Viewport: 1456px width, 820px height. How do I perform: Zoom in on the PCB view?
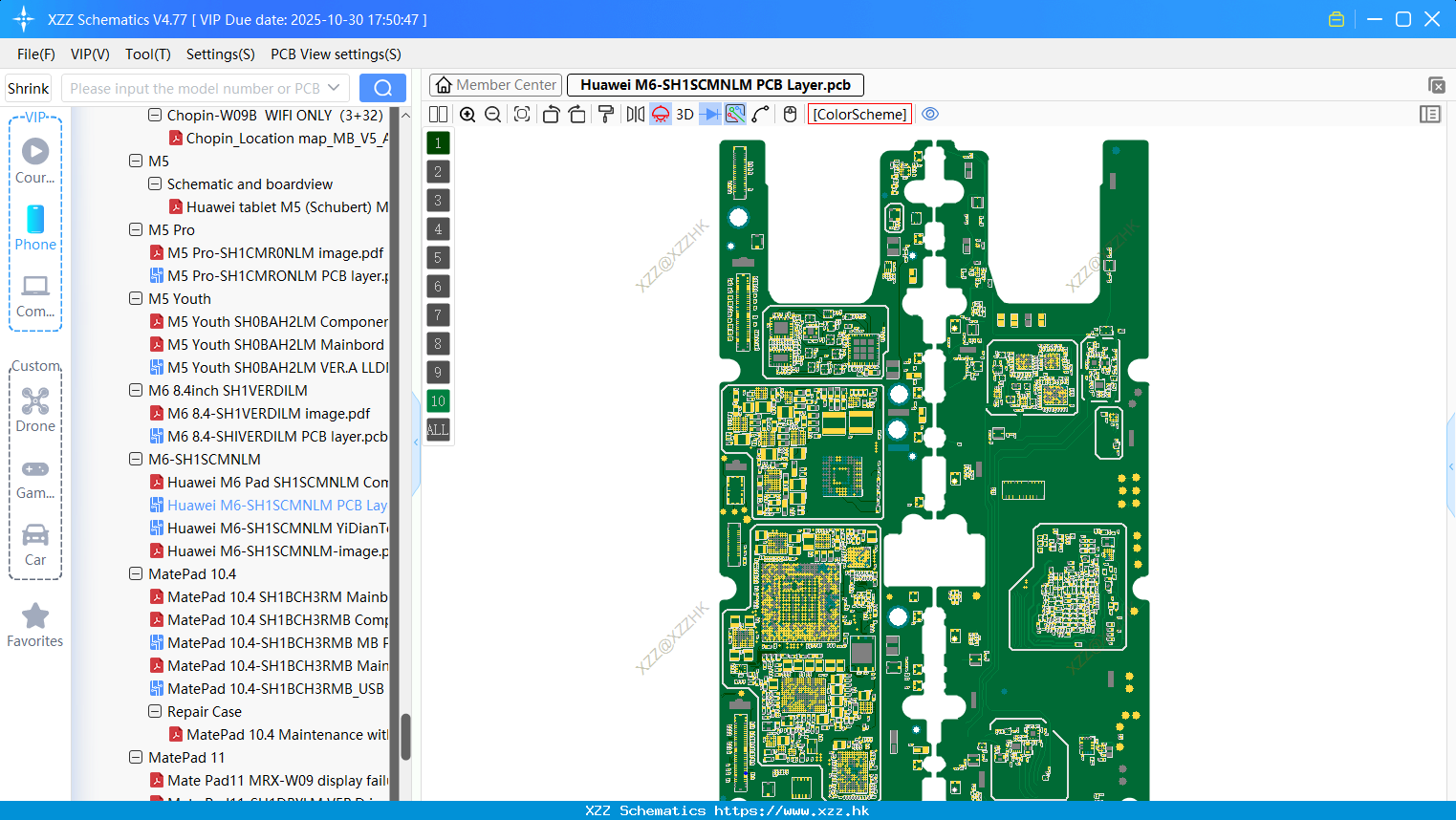click(467, 115)
